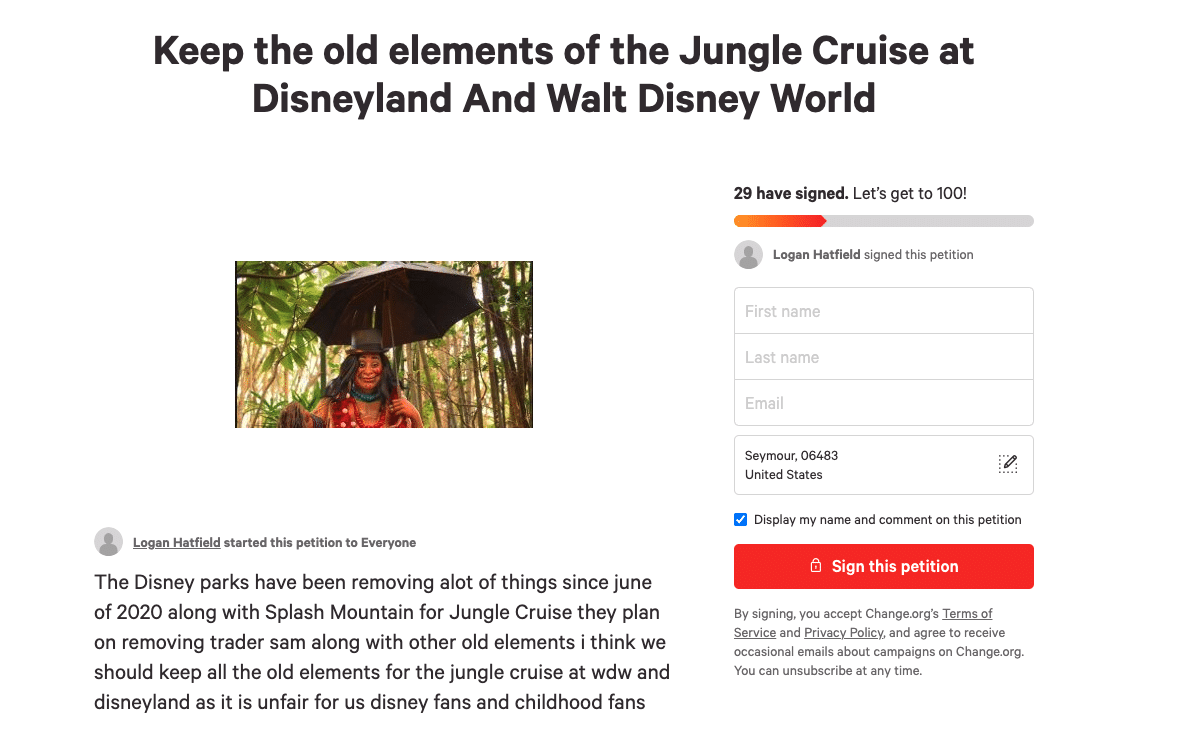Screen dimensions: 1188x751
Task: Click the signature progress bar
Action: pyautogui.click(x=883, y=221)
